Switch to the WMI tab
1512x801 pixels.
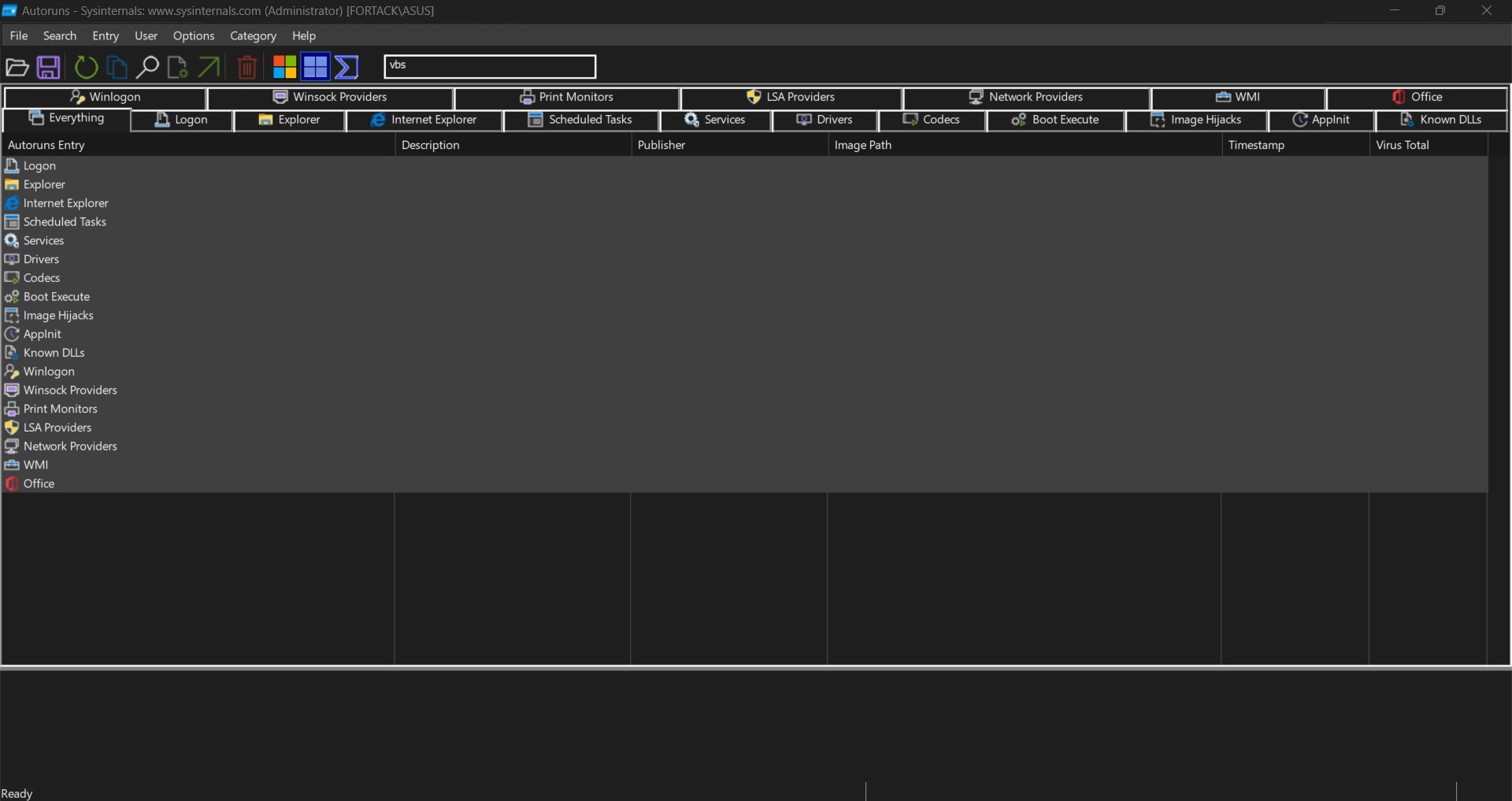pyautogui.click(x=1239, y=97)
